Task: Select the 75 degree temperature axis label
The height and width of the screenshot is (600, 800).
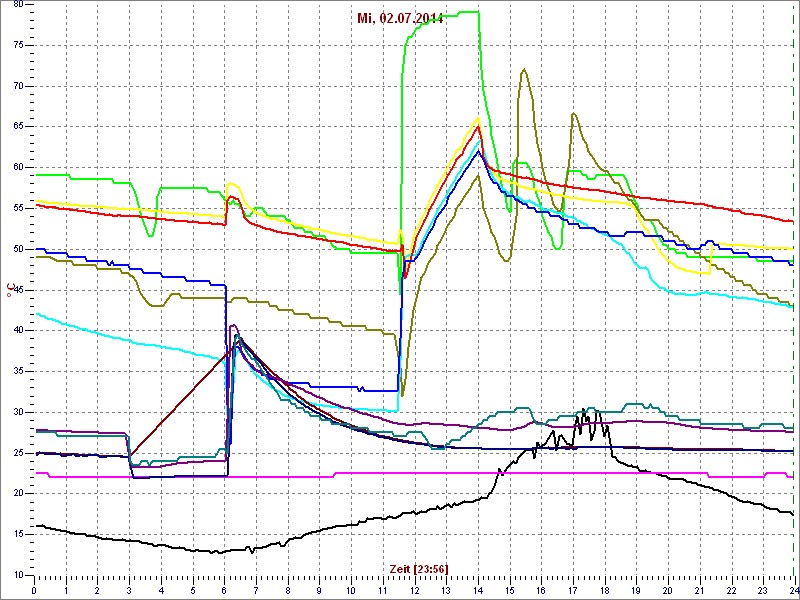Action: point(17,45)
